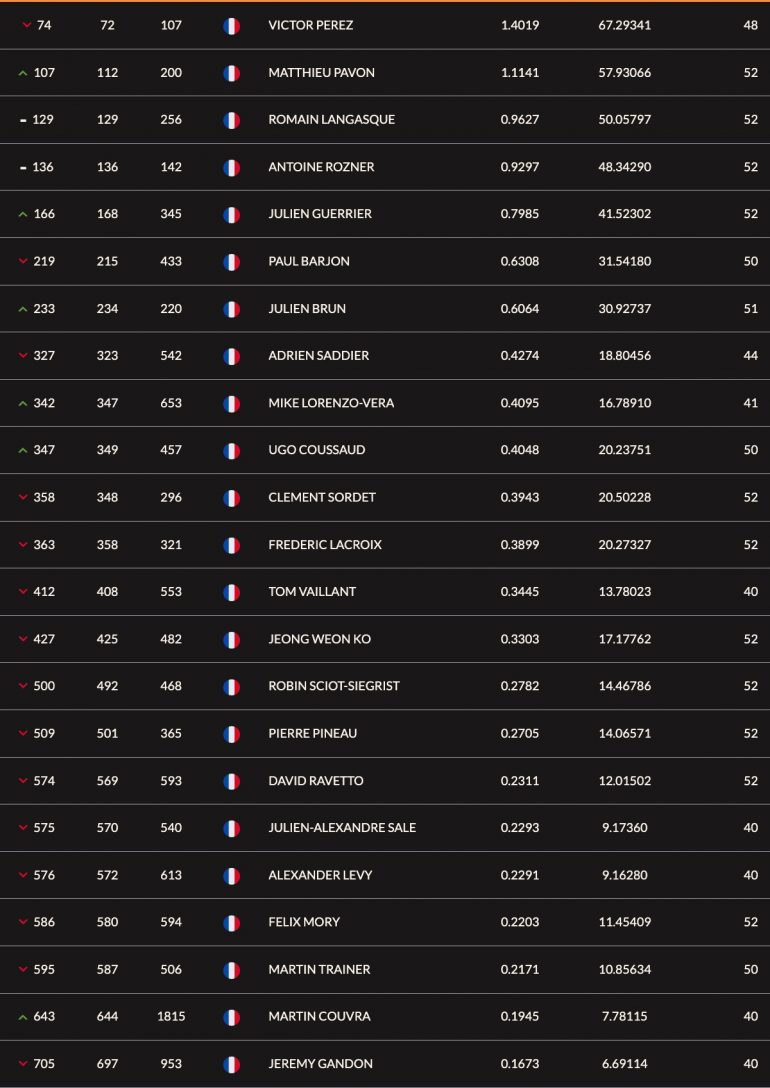Viewport: 770px width, 1088px height.
Task: Click the green up arrow at rank 643
Action: (23, 1017)
